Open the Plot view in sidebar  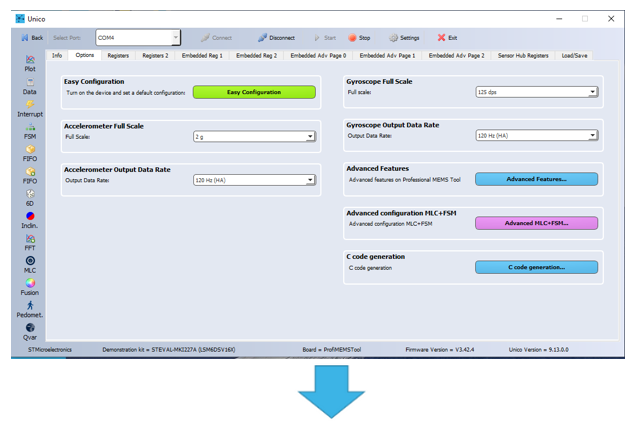coord(30,64)
